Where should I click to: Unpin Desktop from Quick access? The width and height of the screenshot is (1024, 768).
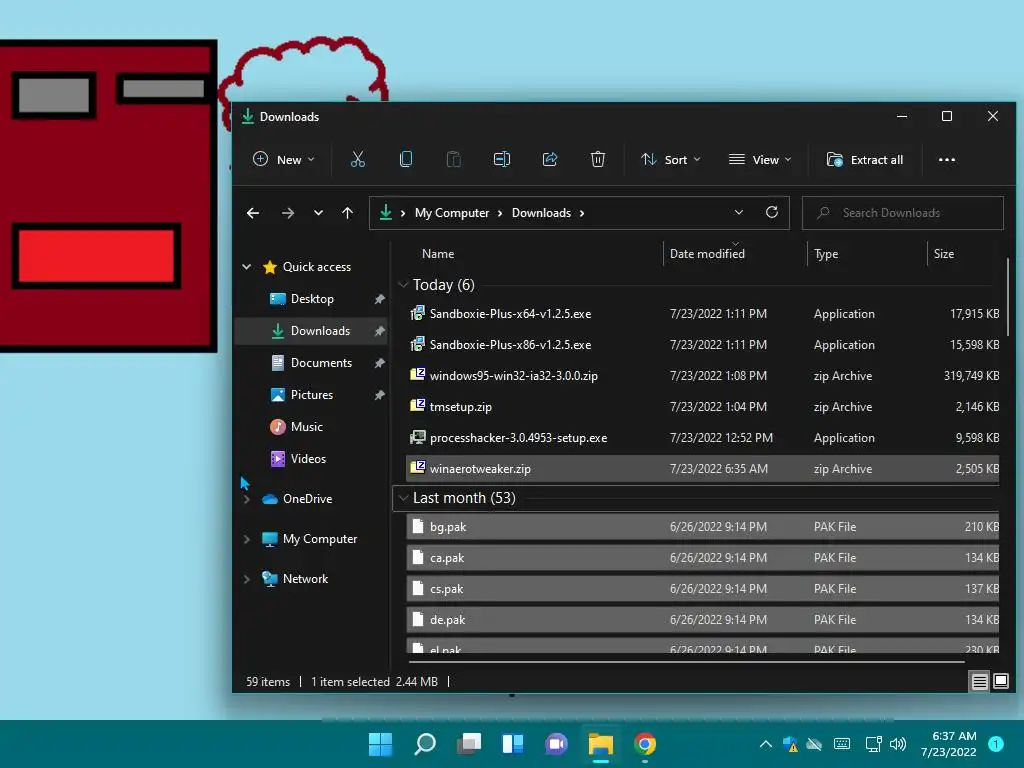379,299
